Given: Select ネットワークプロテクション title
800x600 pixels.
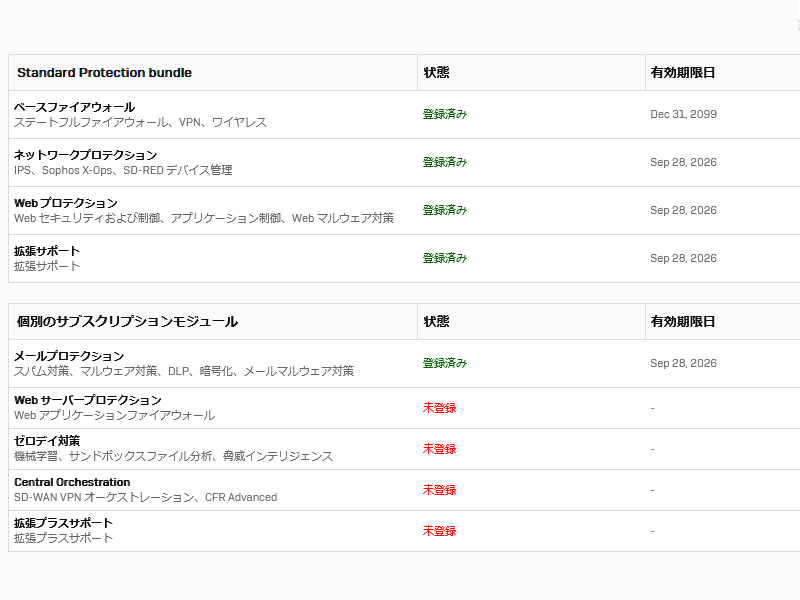Looking at the screenshot, I should click(x=86, y=155).
